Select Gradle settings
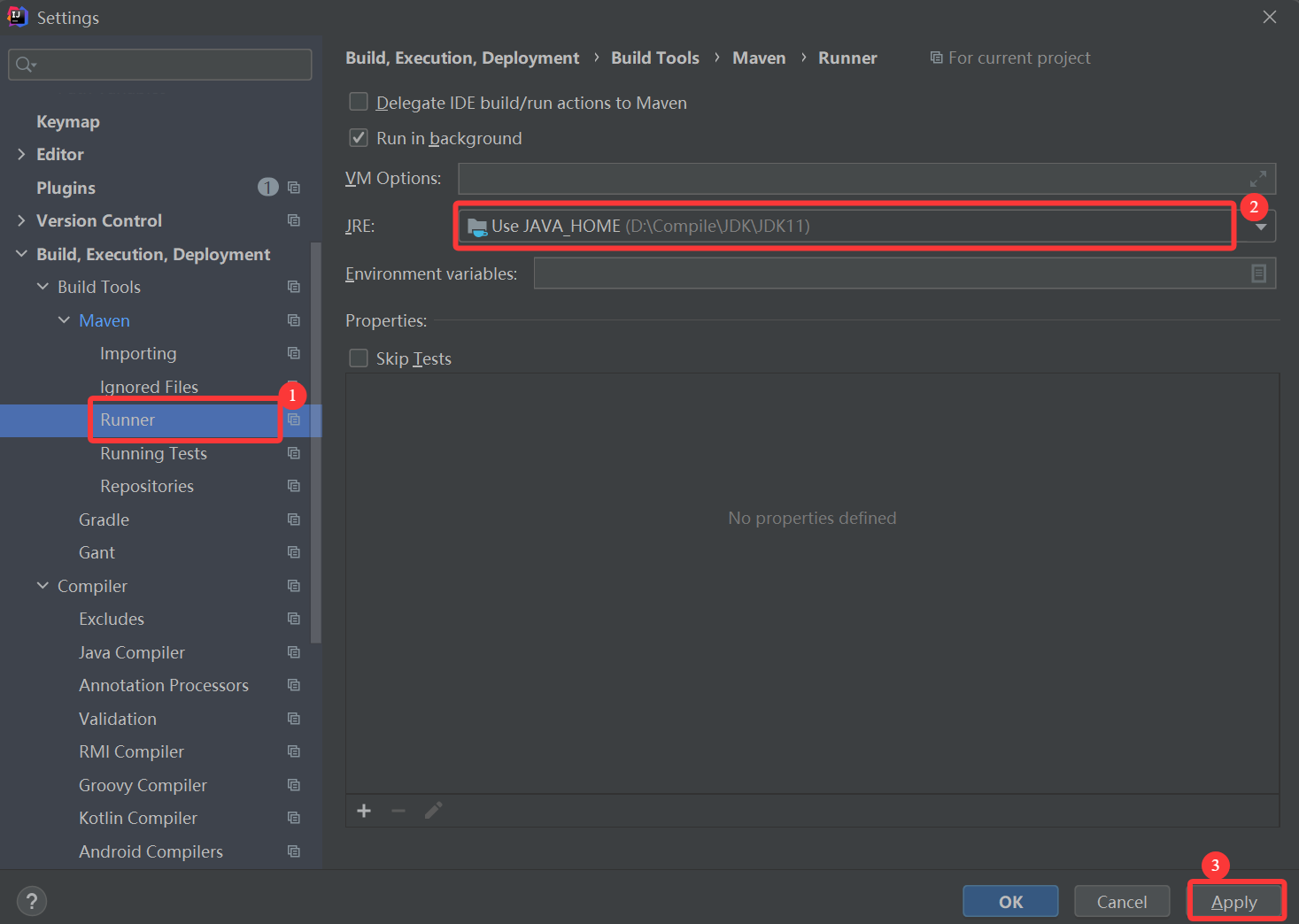This screenshot has width=1299, height=924. pos(104,520)
